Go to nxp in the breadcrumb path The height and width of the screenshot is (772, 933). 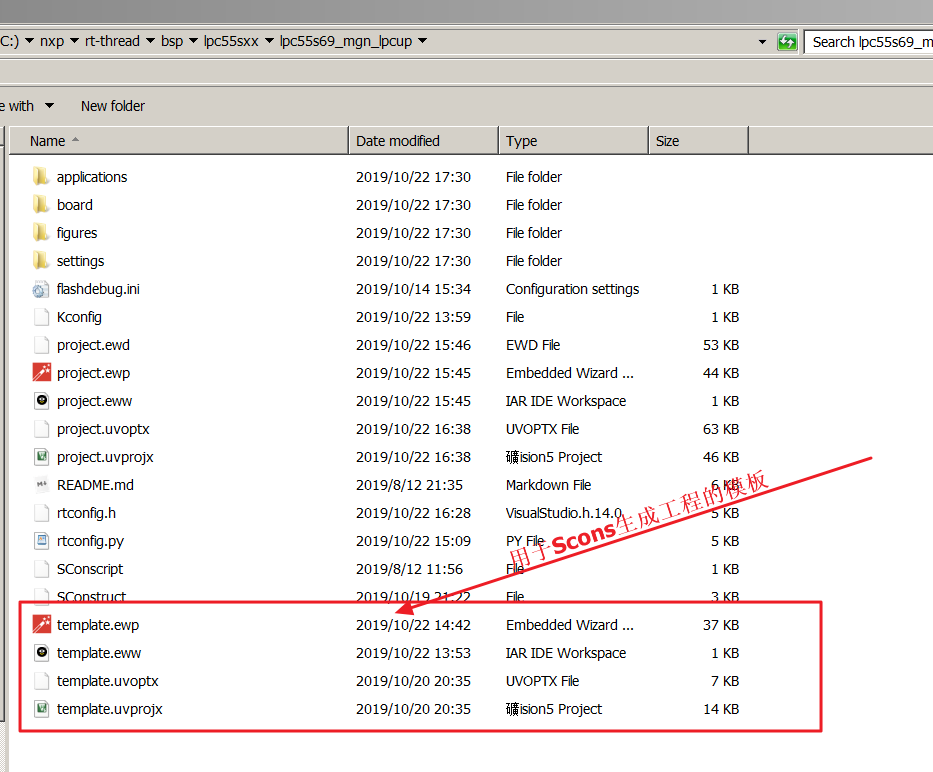click(51, 42)
